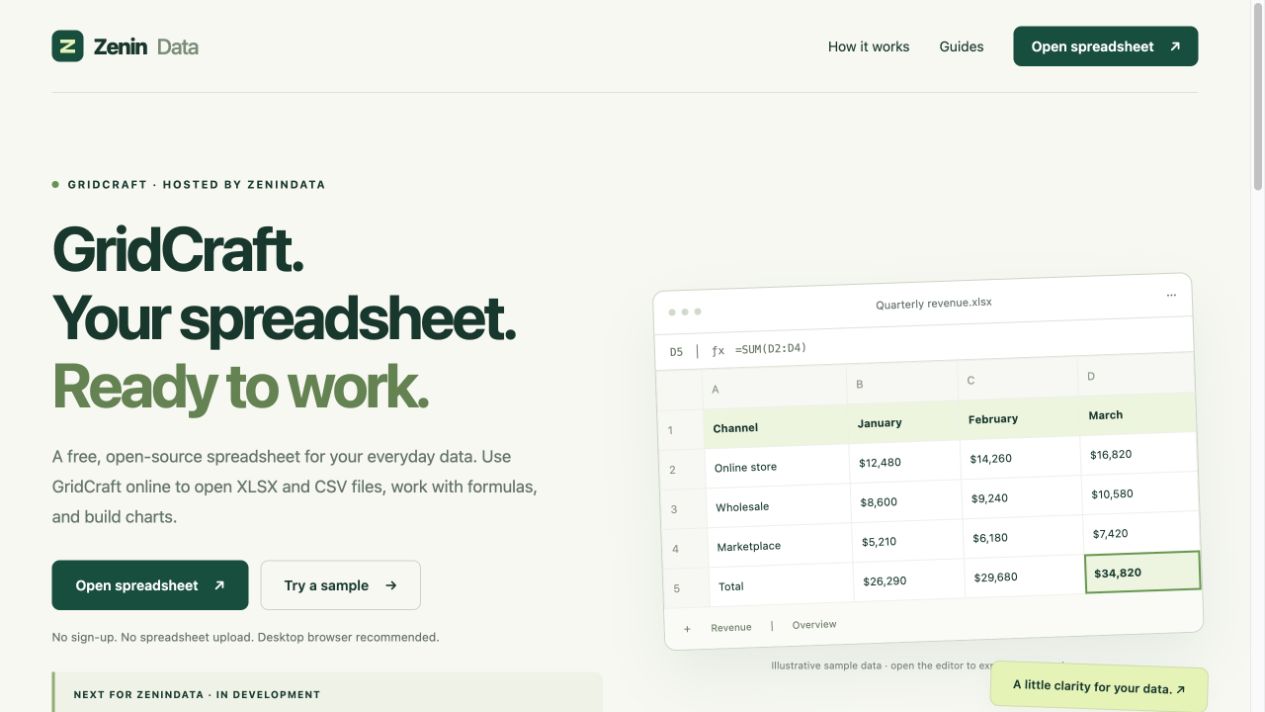Open the Guides nav link

[961, 46]
